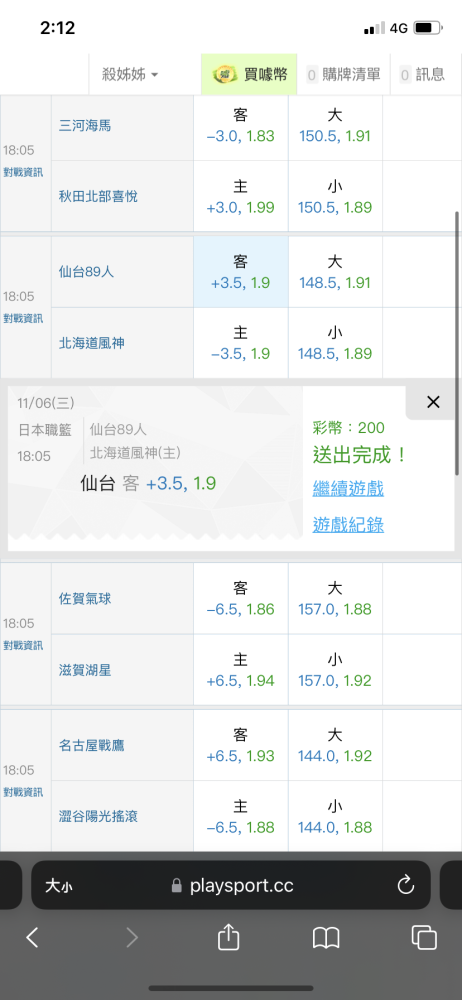Open the Safari tabs overview icon
The height and width of the screenshot is (1000, 462).
click(424, 937)
